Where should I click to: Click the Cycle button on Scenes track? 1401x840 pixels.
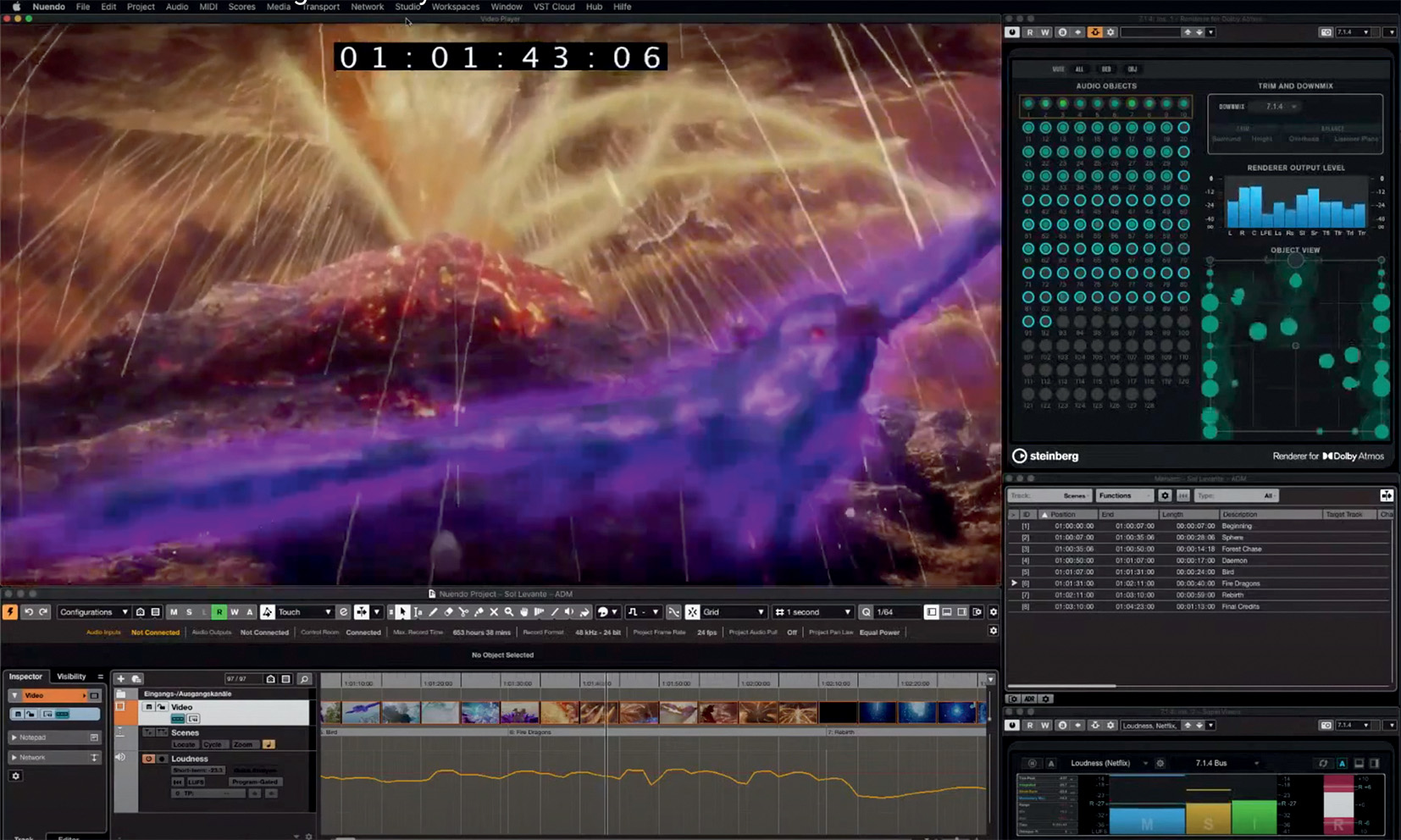coord(213,744)
